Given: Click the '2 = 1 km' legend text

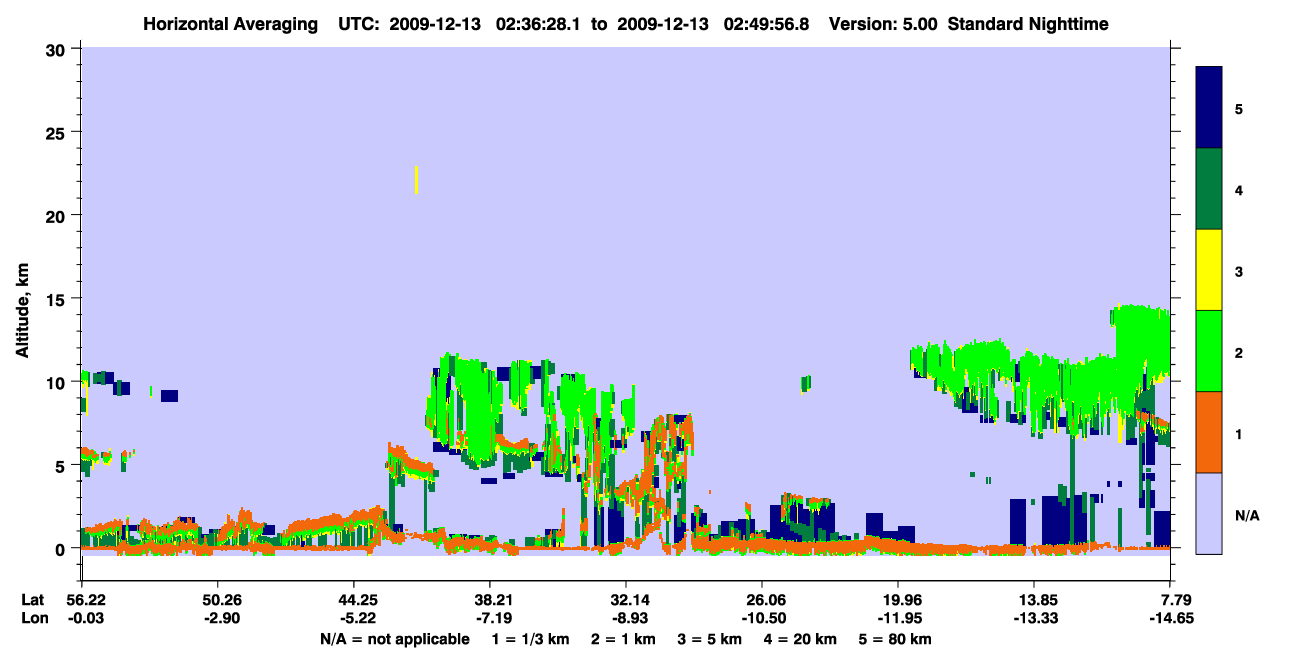Looking at the screenshot, I should 626,639.
